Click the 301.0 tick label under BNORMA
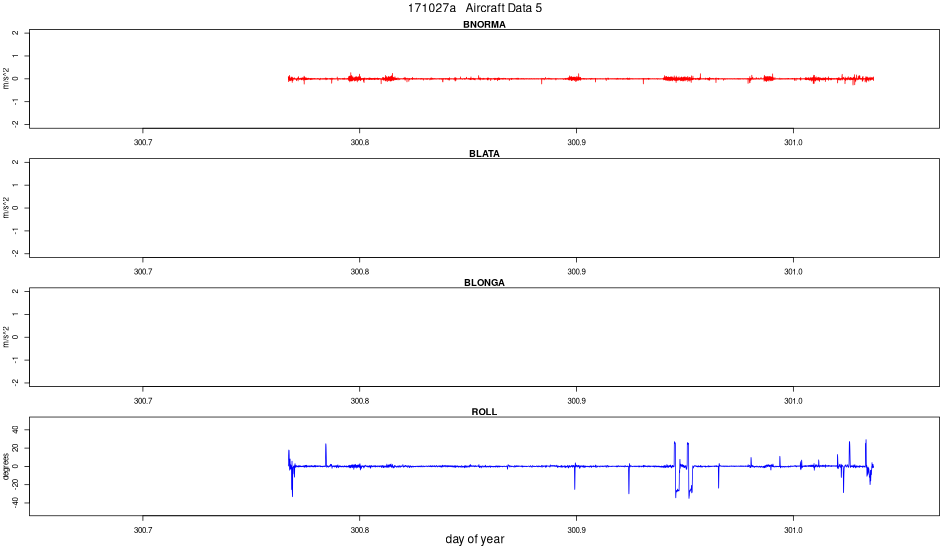Image resolution: width=950 pixels, height=550 pixels. 793,142
